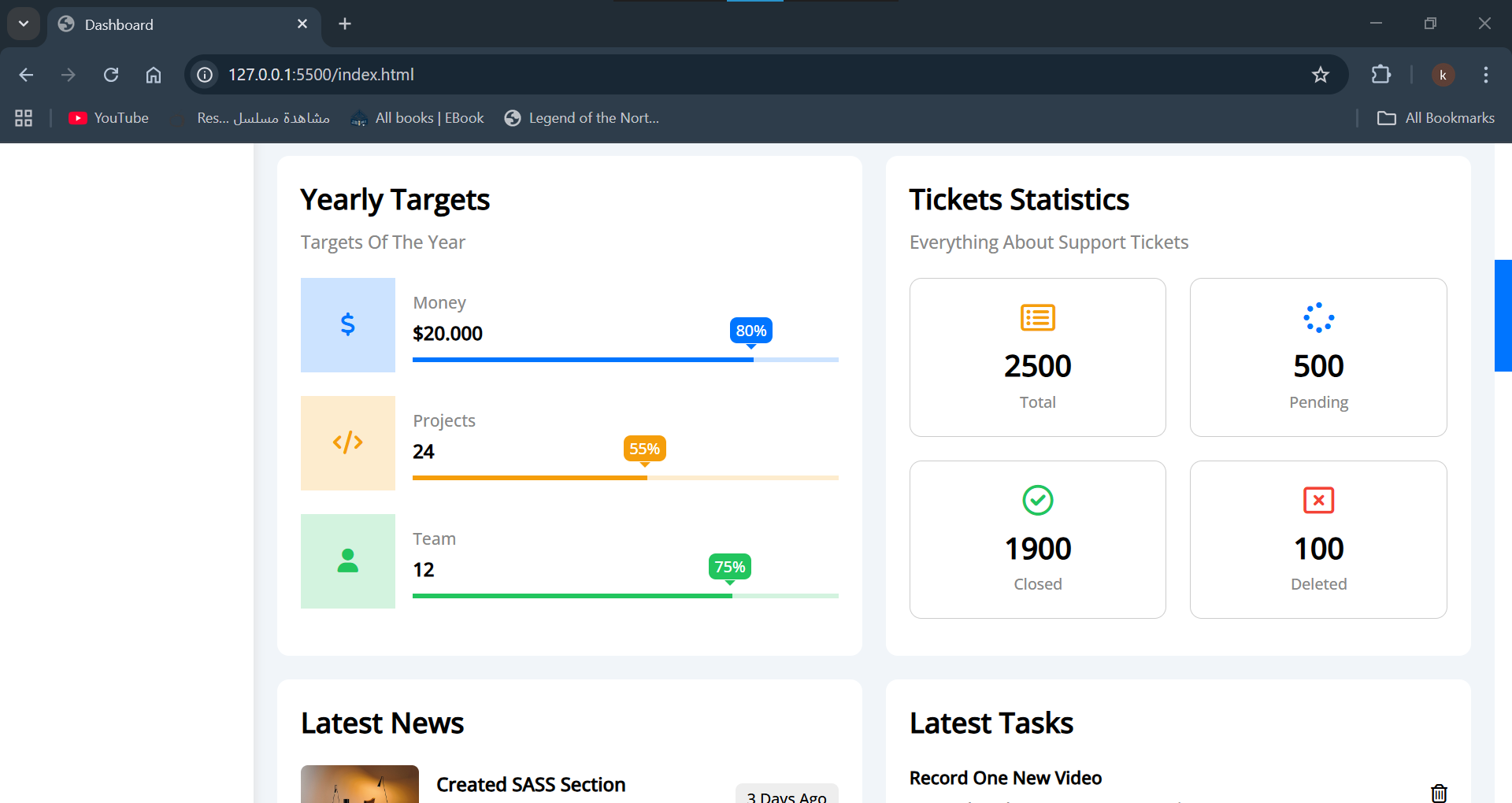Screen dimensions: 1512x803
Task: Expand the tab search chevron
Action: (23, 23)
